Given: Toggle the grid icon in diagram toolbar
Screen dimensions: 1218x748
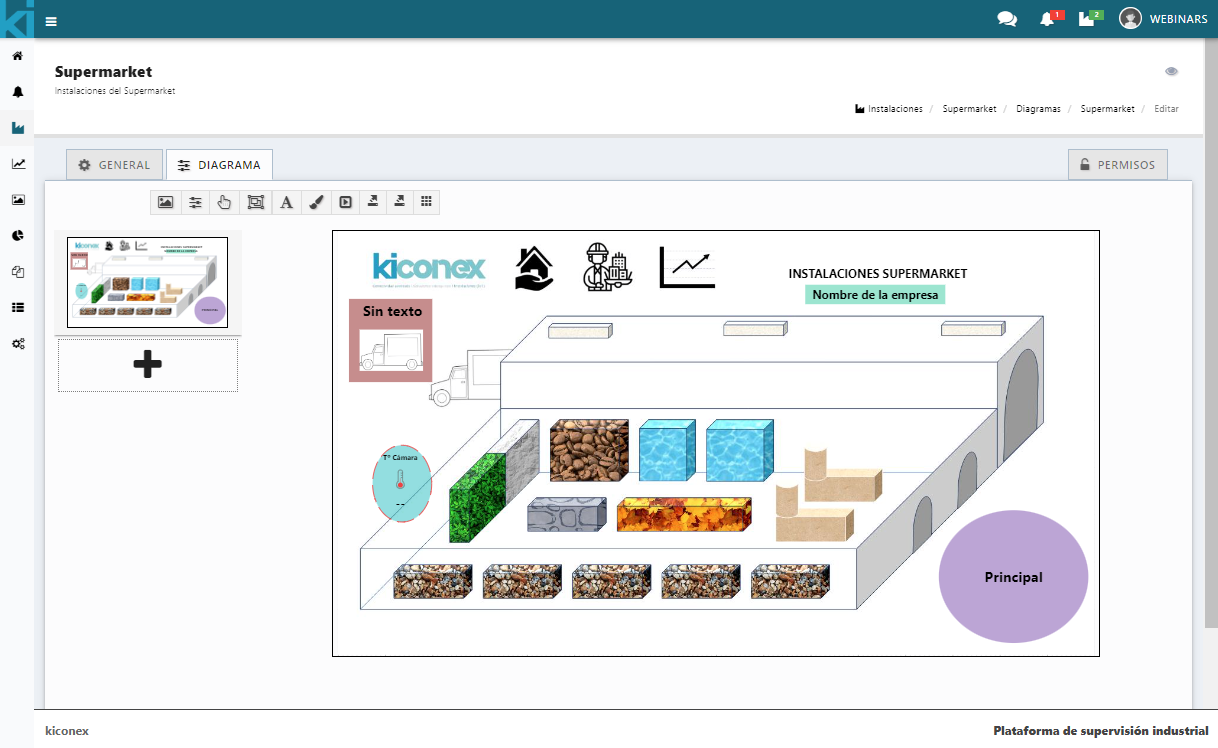Looking at the screenshot, I should pos(426,202).
